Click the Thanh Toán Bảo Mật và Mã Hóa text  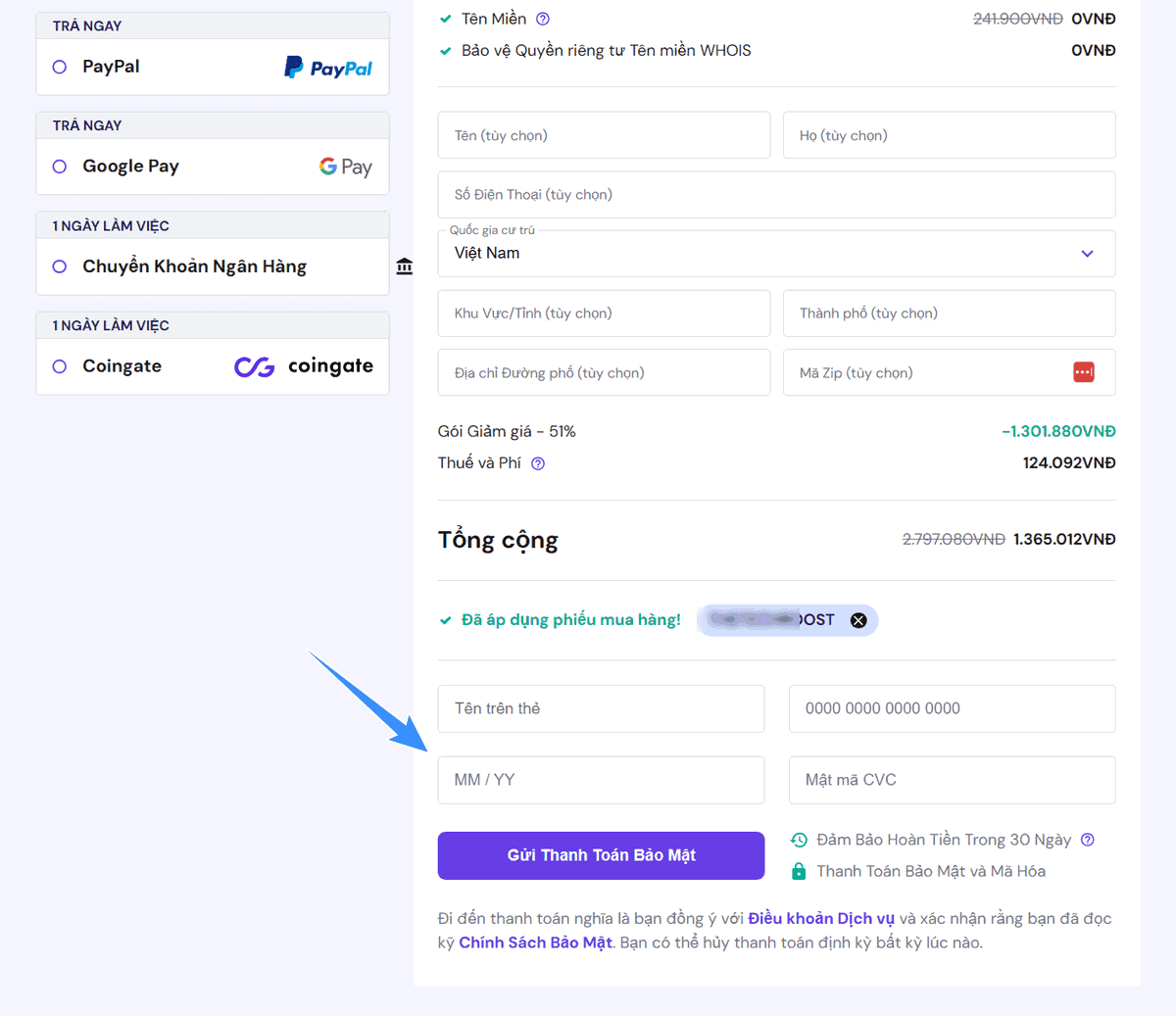click(x=931, y=871)
